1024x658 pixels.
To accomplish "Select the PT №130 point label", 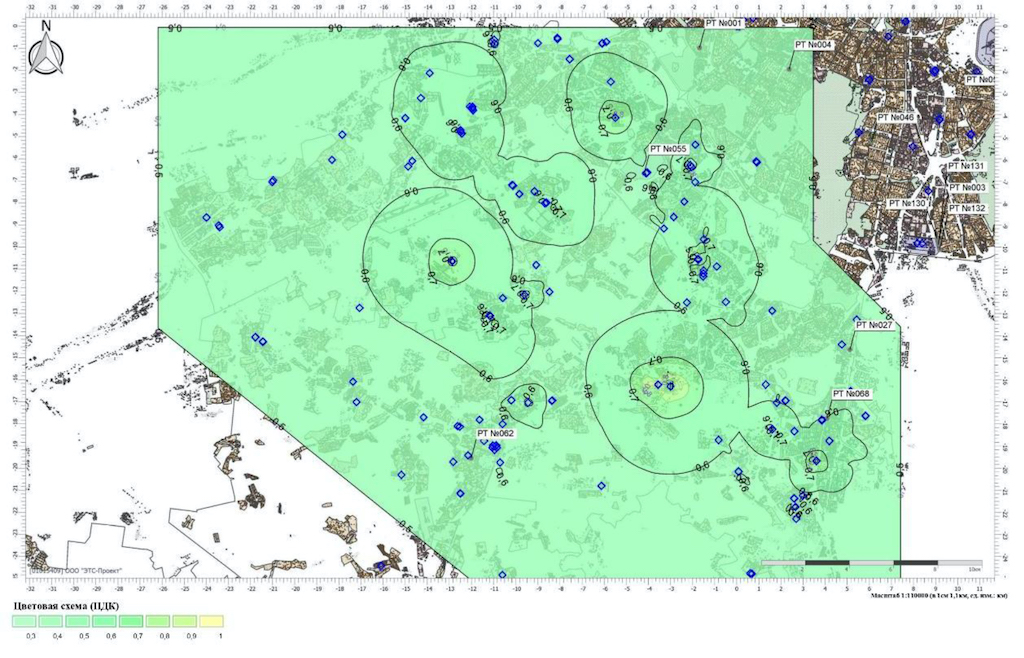I will click(907, 203).
